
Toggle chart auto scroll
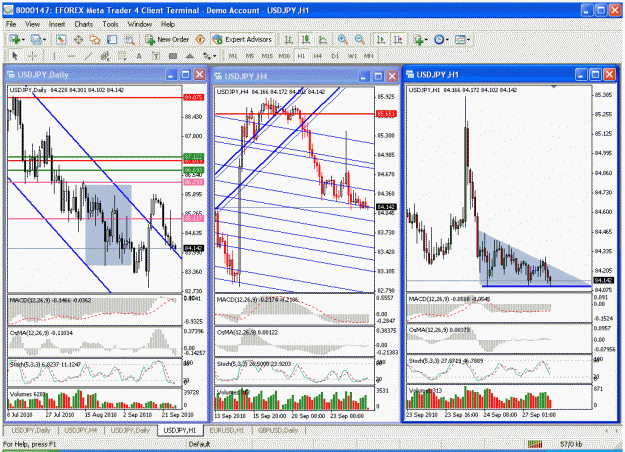click(x=381, y=39)
